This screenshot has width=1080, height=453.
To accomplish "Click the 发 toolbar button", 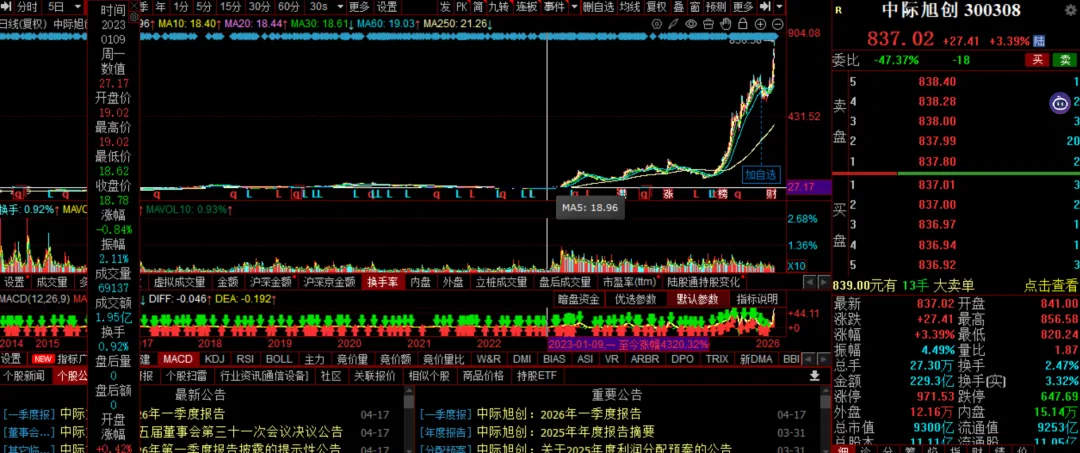I will click(445, 7).
